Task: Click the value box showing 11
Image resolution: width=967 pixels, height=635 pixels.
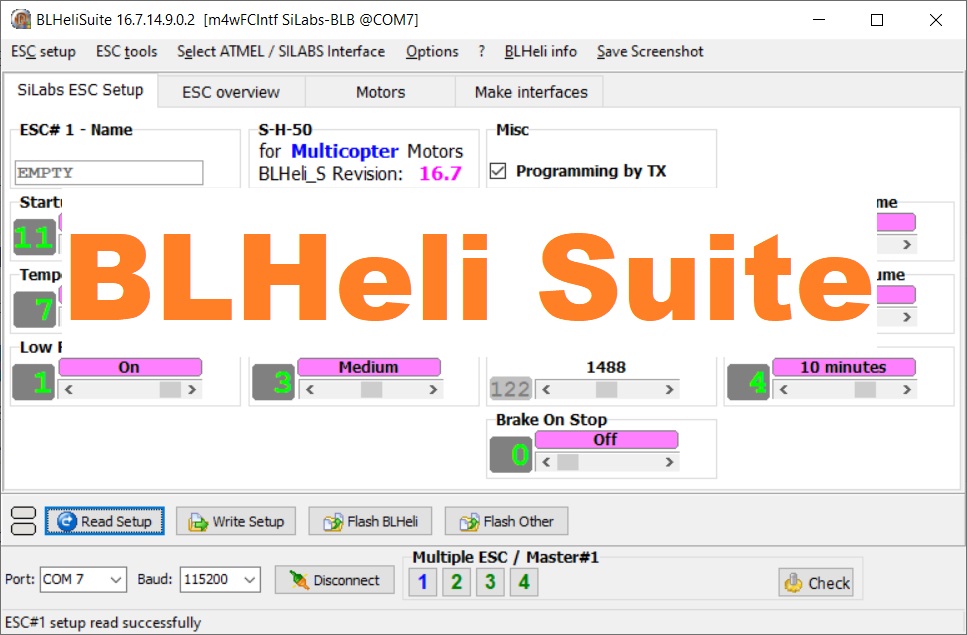Action: pos(35,237)
